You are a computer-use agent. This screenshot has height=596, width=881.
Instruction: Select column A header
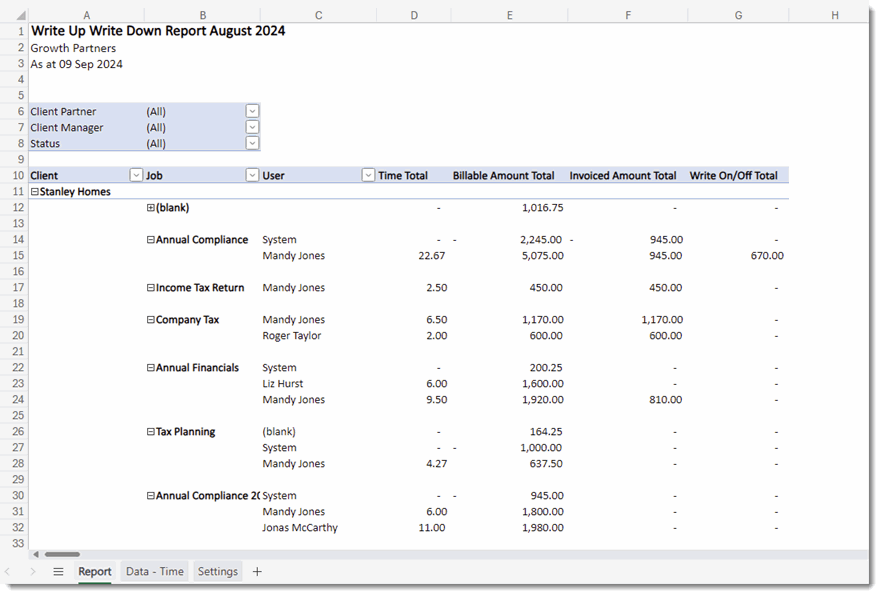point(86,15)
